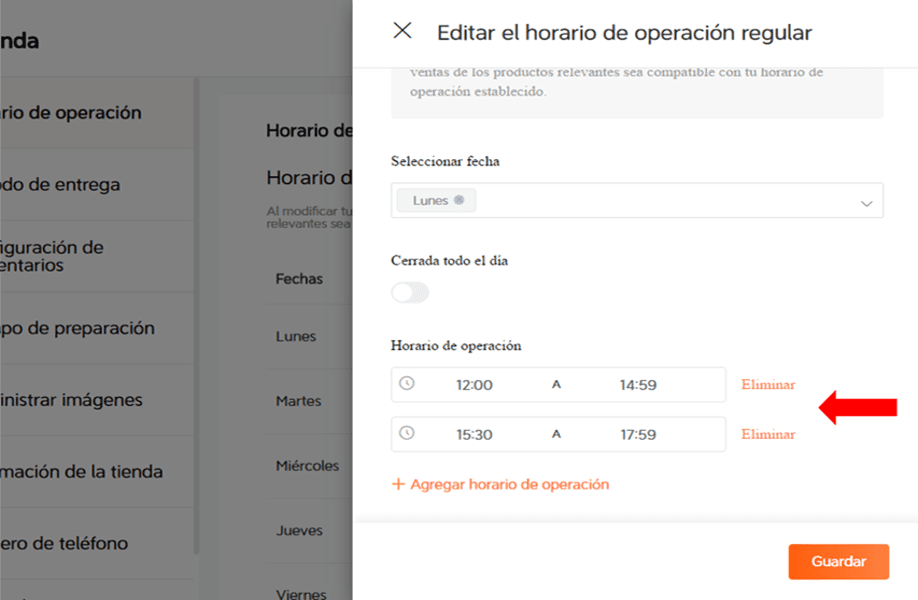Click the clock icon in the 12:00 slot
Screen dimensions: 918x600
tap(406, 384)
